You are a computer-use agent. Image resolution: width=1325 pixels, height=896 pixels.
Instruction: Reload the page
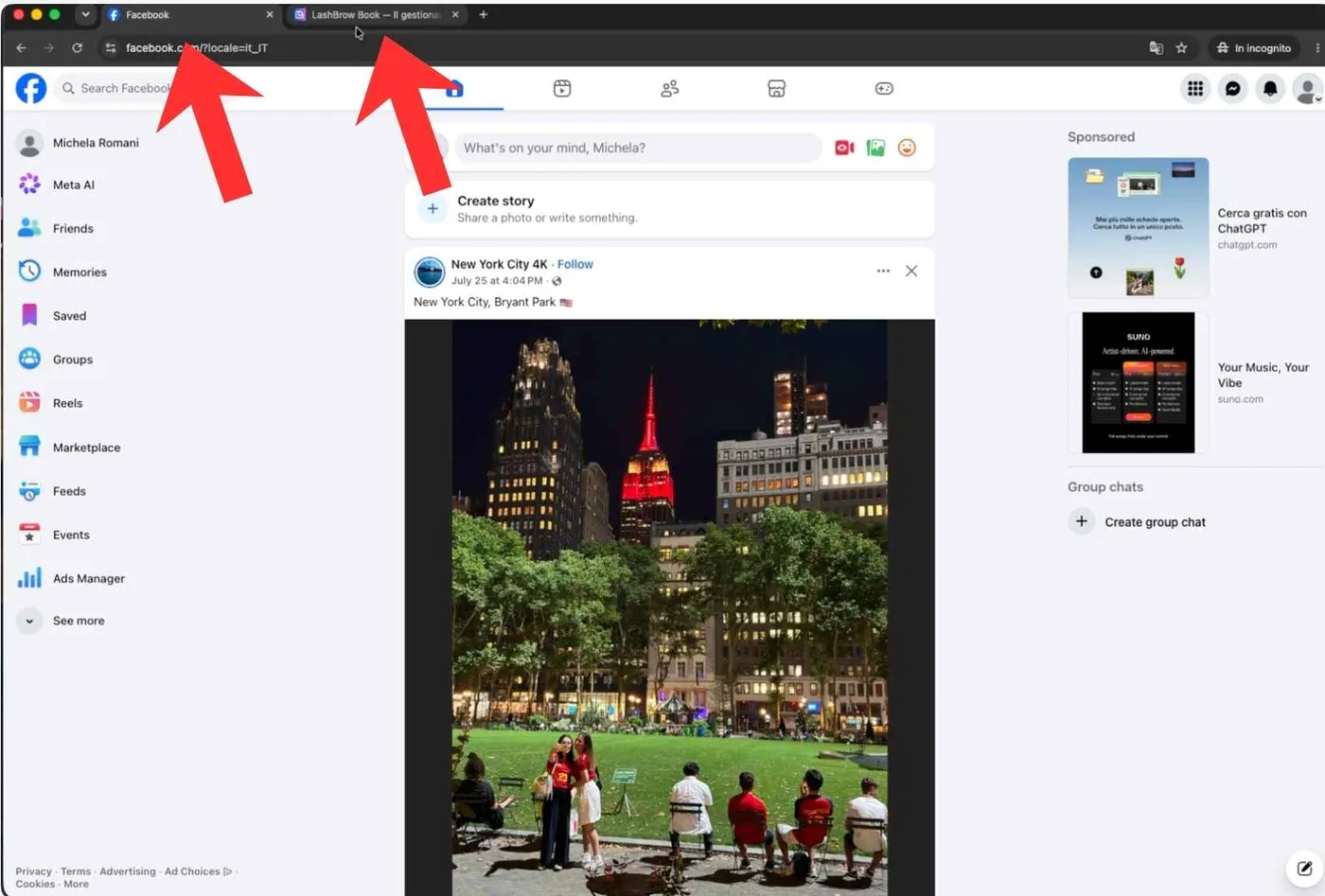coord(77,47)
